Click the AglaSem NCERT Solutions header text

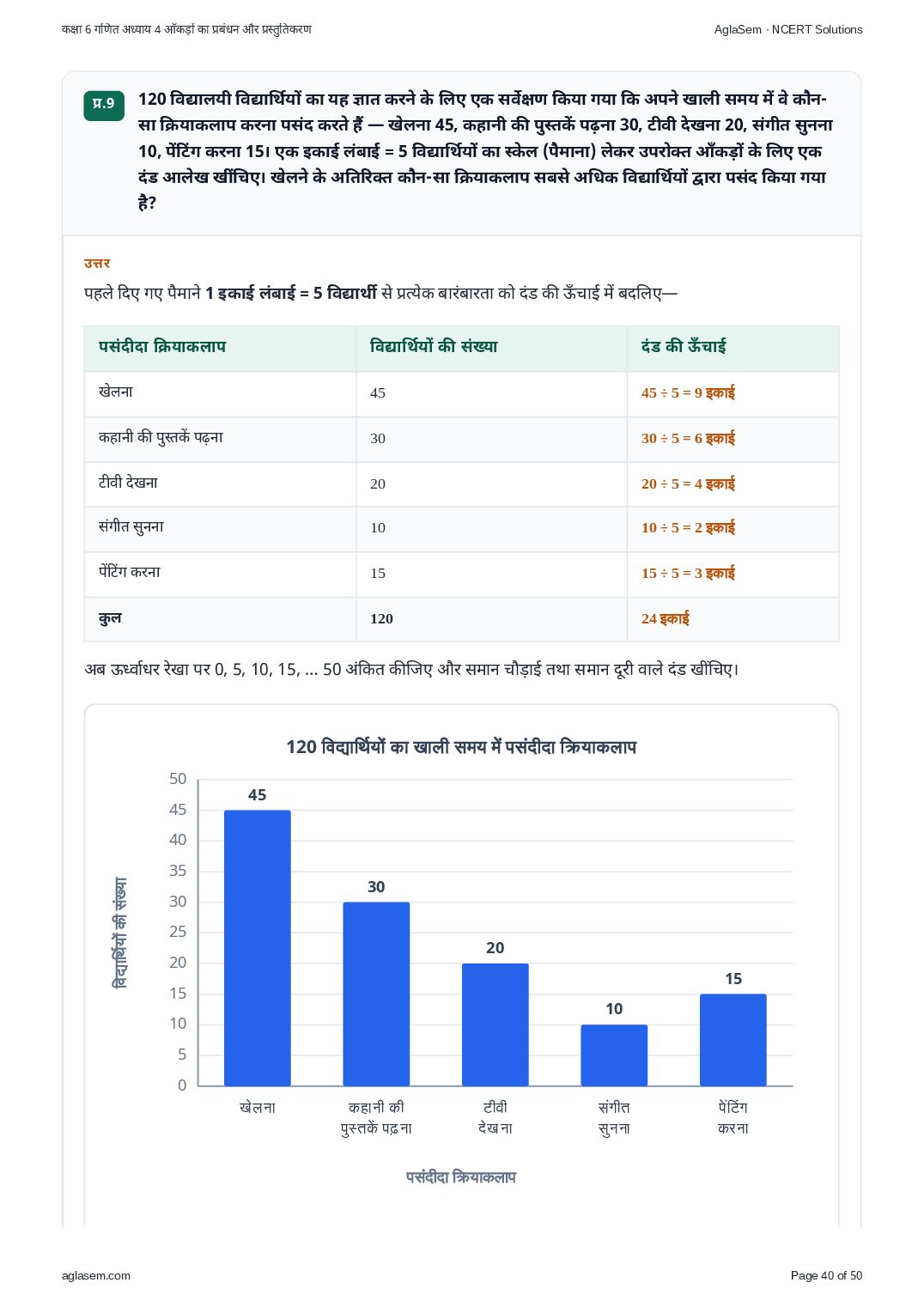pyautogui.click(x=788, y=29)
